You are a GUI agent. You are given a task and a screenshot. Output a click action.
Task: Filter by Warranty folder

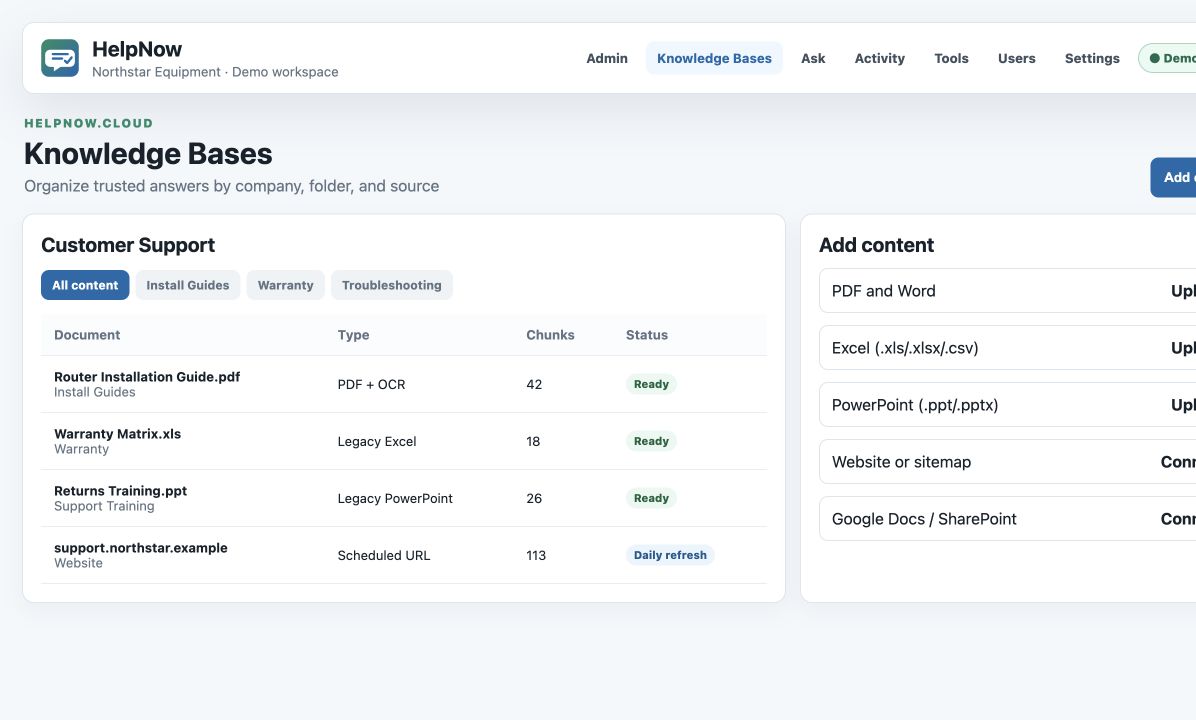(285, 284)
